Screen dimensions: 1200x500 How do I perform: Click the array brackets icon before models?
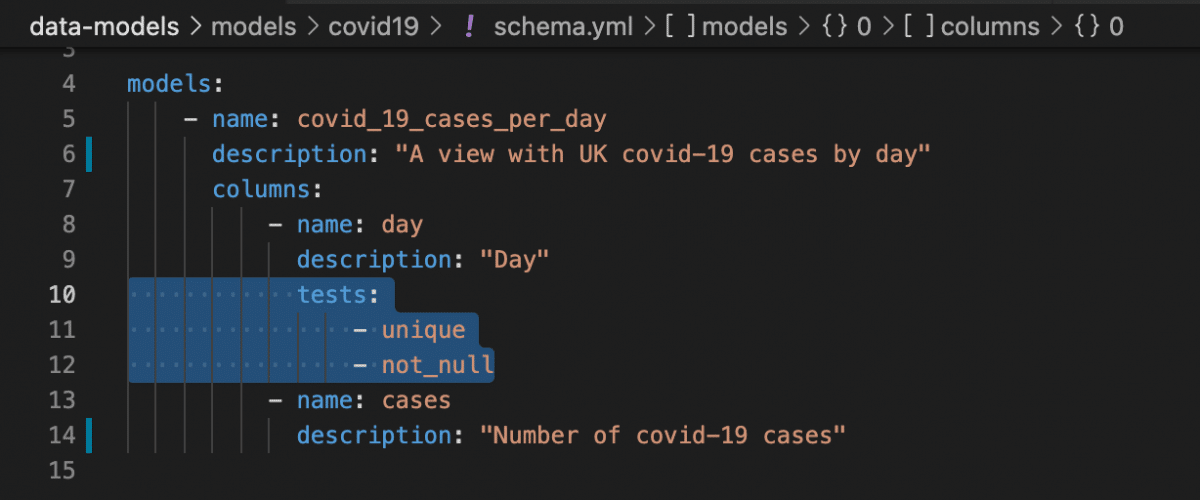pos(680,26)
